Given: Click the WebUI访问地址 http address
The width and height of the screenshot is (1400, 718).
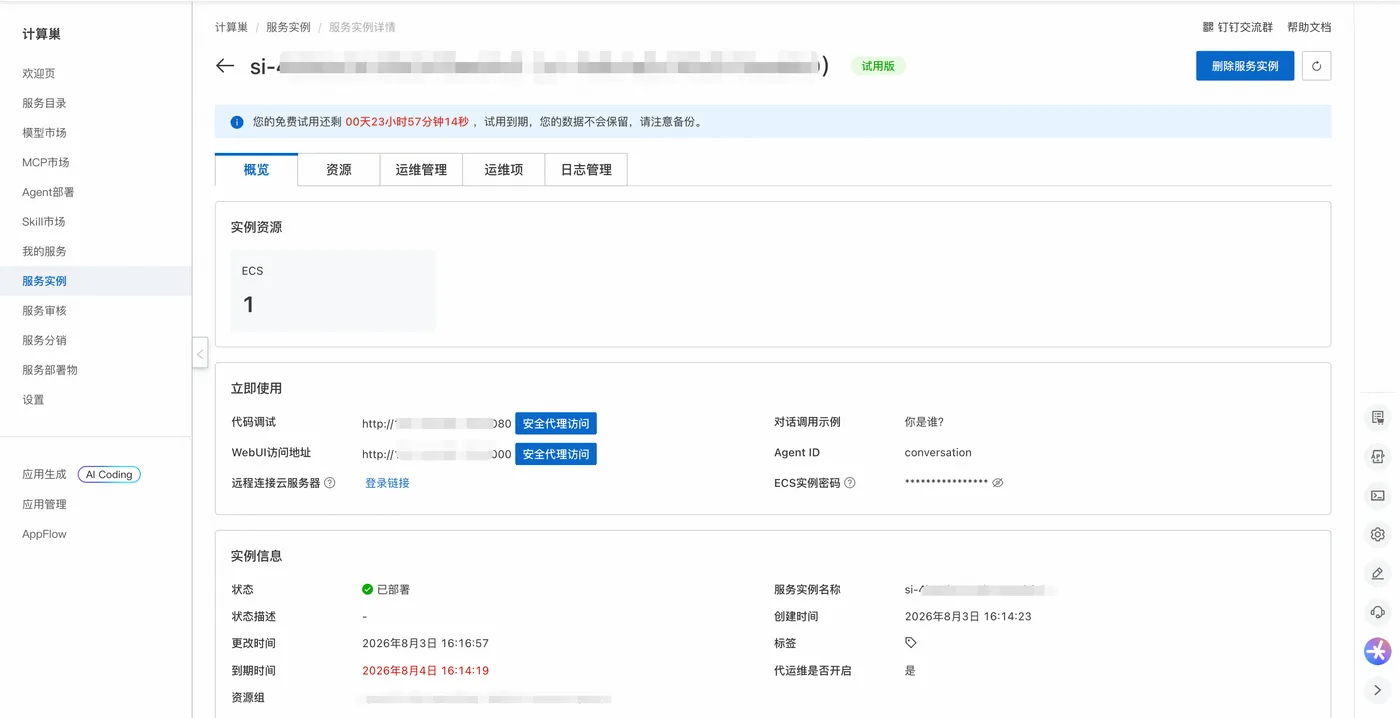Looking at the screenshot, I should point(436,454).
